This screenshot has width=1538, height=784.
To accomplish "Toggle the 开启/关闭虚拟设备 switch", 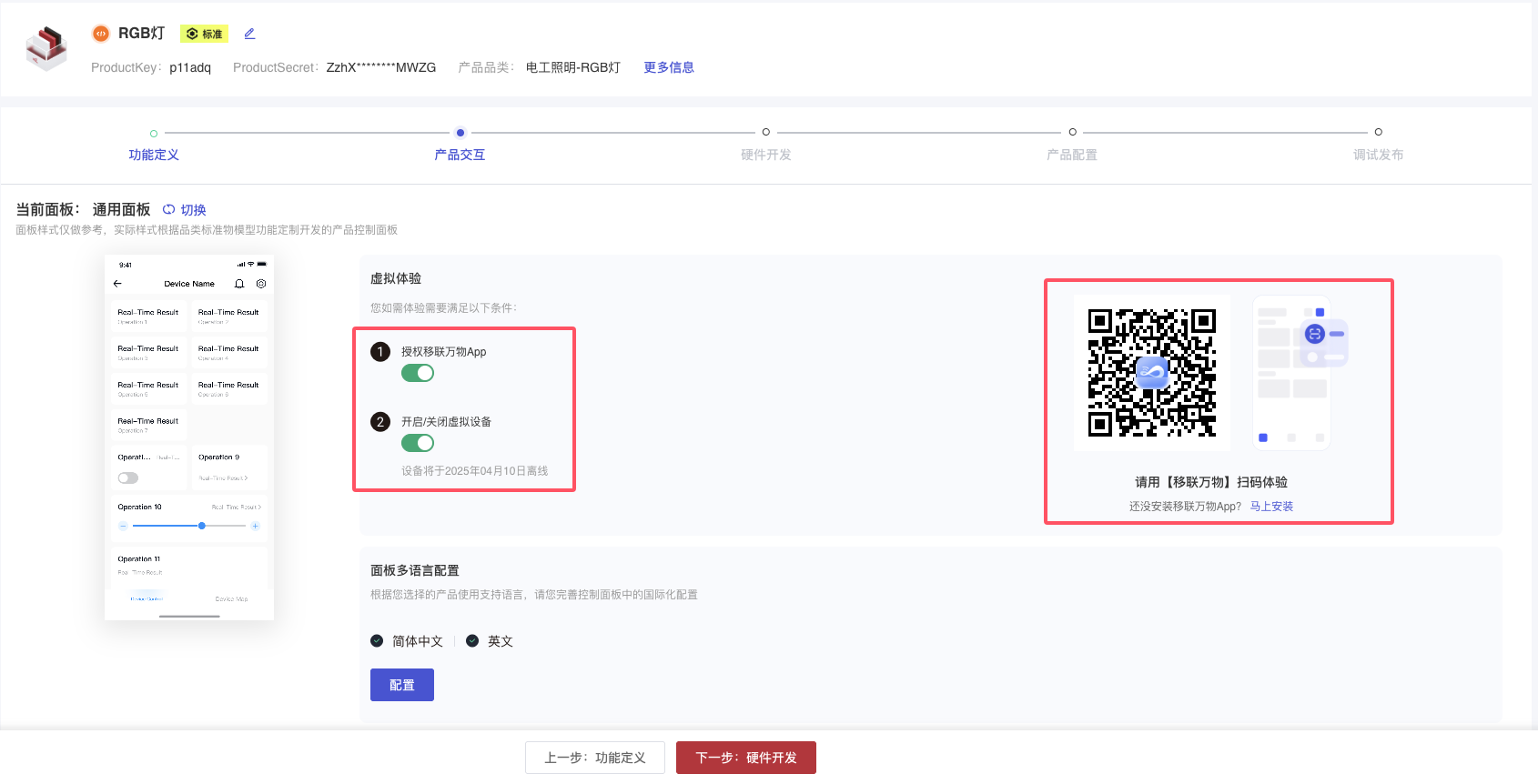I will [418, 443].
